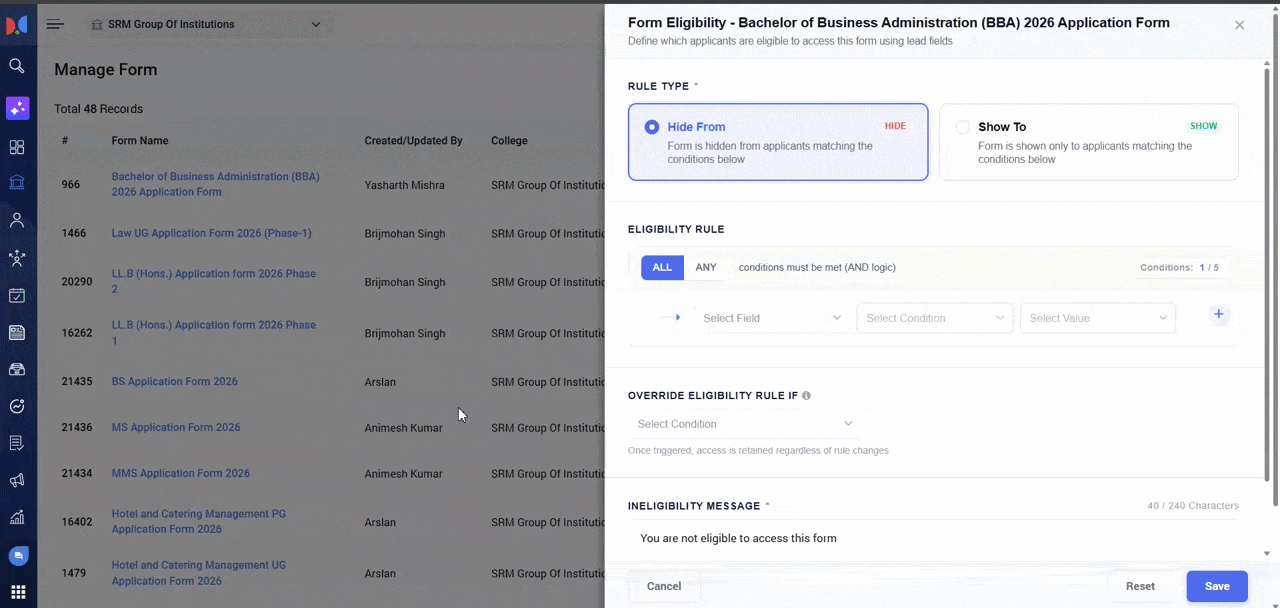1280x608 pixels.
Task: Open MS Application Form 2026 link
Action: [x=176, y=427]
